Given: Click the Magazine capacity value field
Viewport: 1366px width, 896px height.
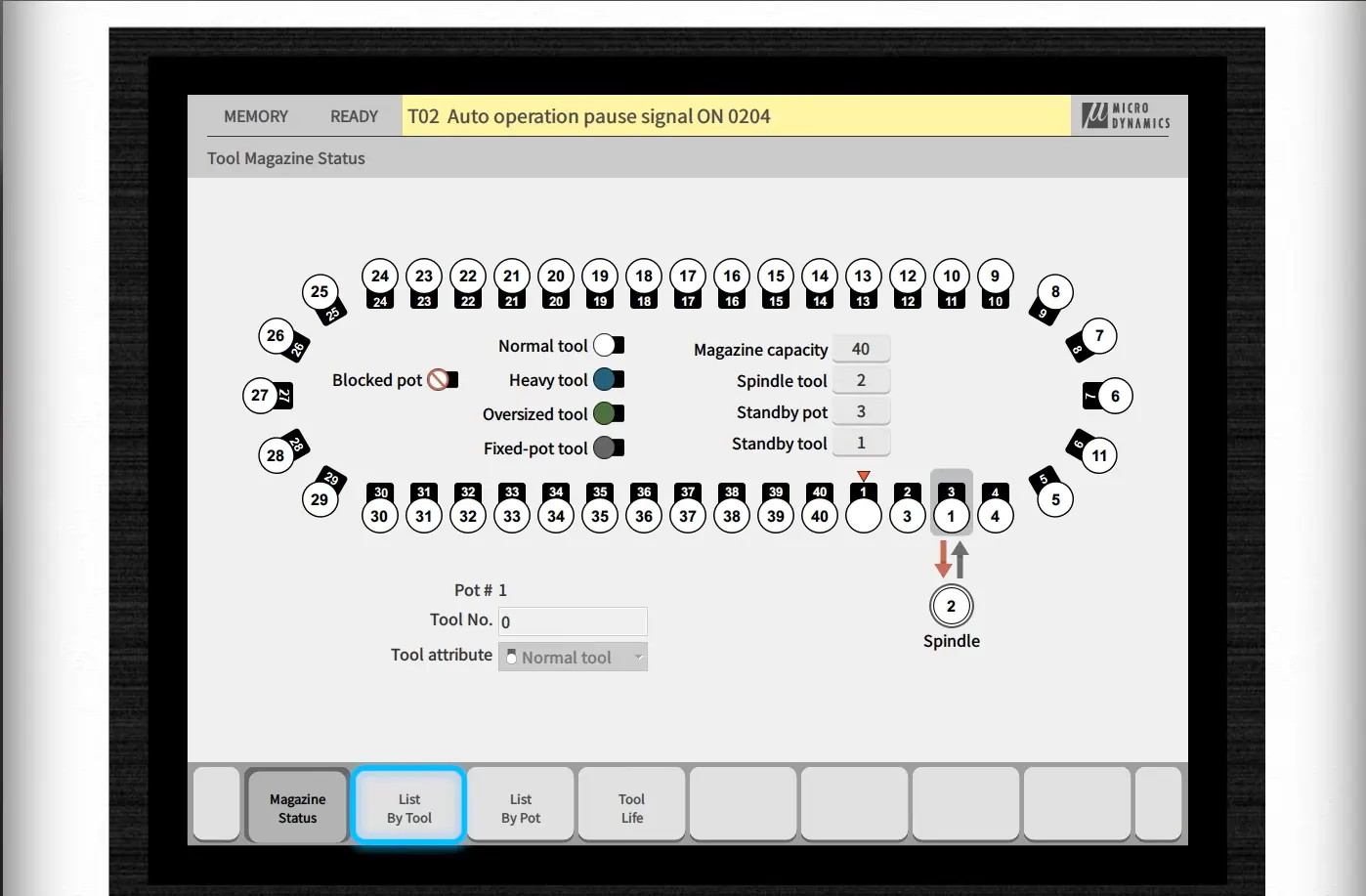Looking at the screenshot, I should tap(861, 349).
